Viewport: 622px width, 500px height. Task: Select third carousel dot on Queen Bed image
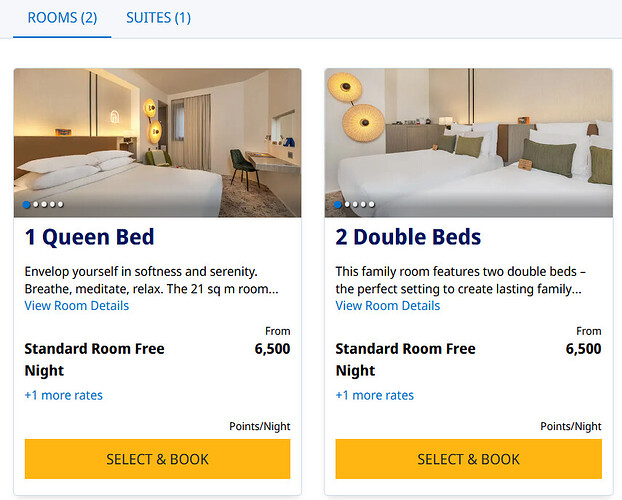[x=44, y=204]
